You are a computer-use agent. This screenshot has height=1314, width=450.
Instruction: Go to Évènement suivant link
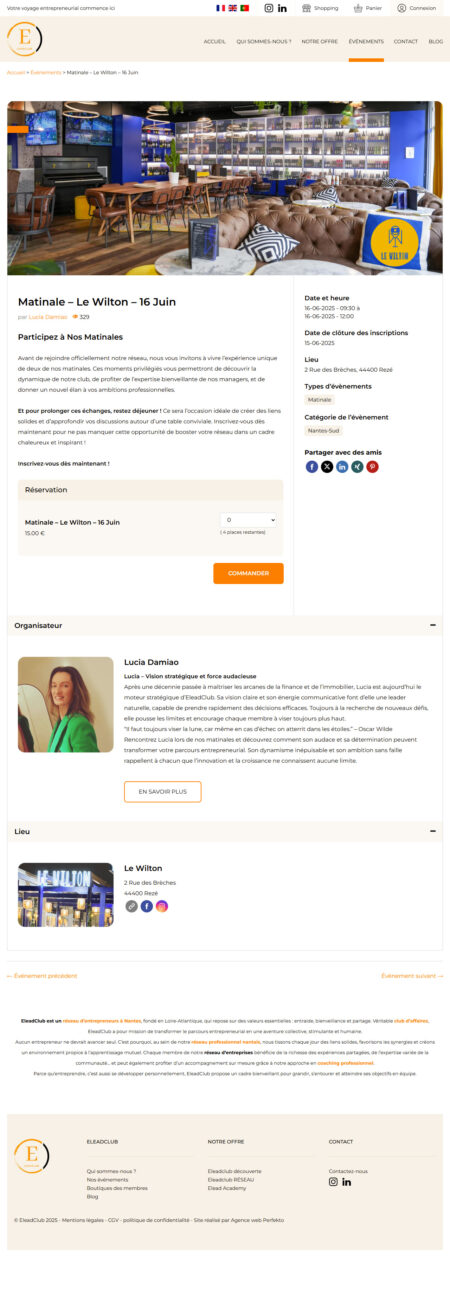[412, 975]
